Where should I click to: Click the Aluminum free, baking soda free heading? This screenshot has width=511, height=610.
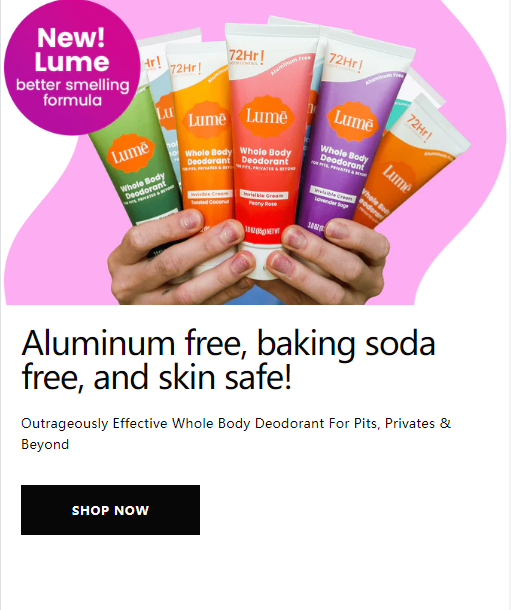point(229,359)
